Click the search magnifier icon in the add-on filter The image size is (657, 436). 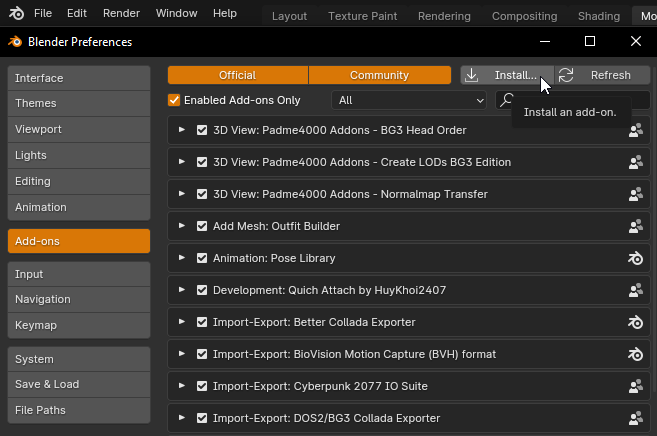[x=508, y=100]
